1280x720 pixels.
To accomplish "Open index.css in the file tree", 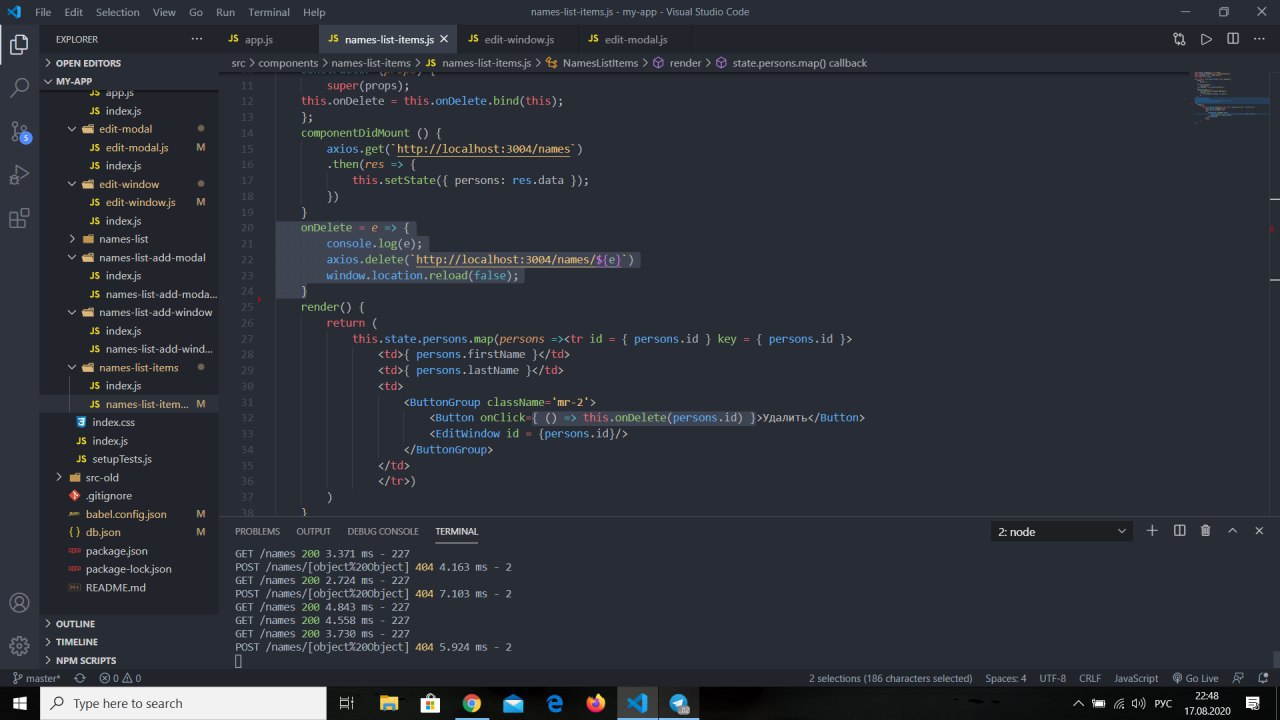I will click(x=128, y=422).
